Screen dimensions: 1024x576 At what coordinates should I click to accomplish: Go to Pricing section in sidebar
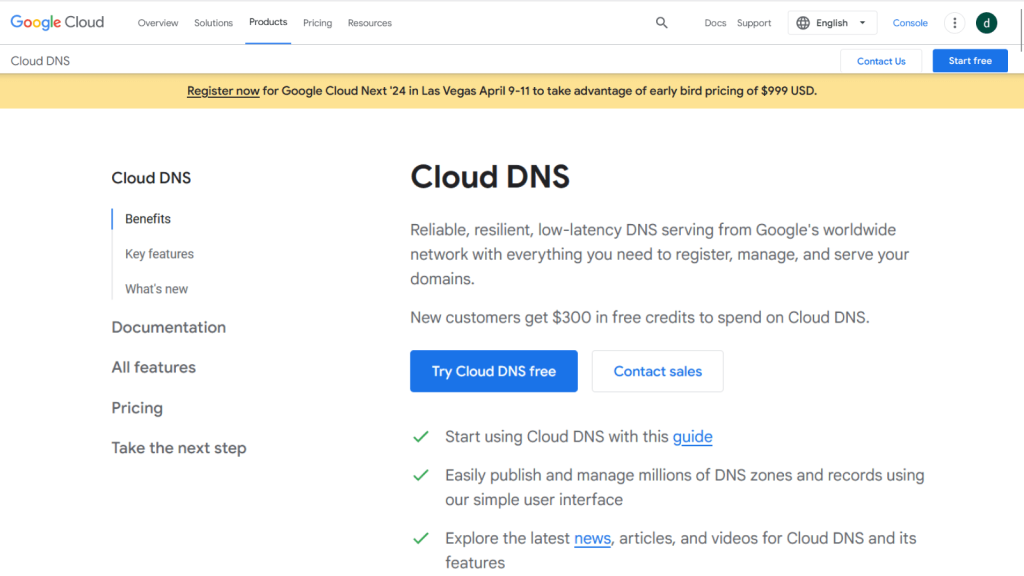click(x=137, y=408)
